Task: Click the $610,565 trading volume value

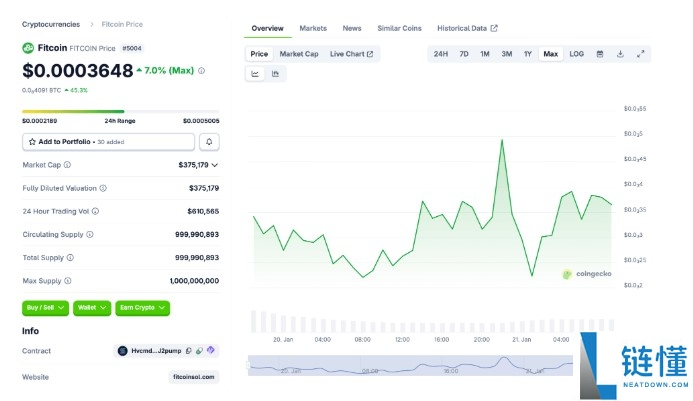Action: (203, 211)
